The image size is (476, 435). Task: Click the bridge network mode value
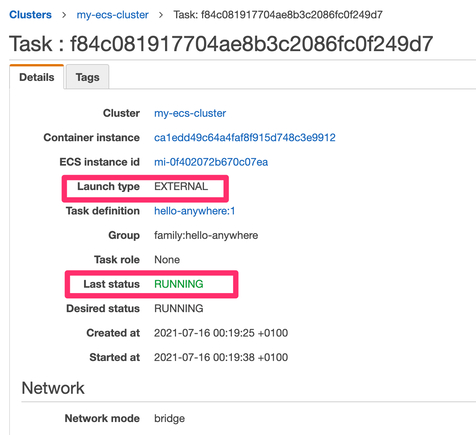pos(169,419)
